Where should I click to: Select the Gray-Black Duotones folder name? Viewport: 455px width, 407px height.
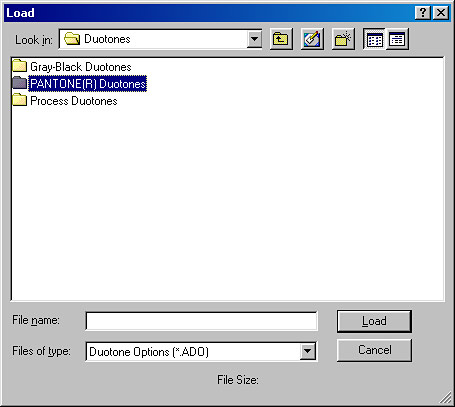tap(81, 67)
